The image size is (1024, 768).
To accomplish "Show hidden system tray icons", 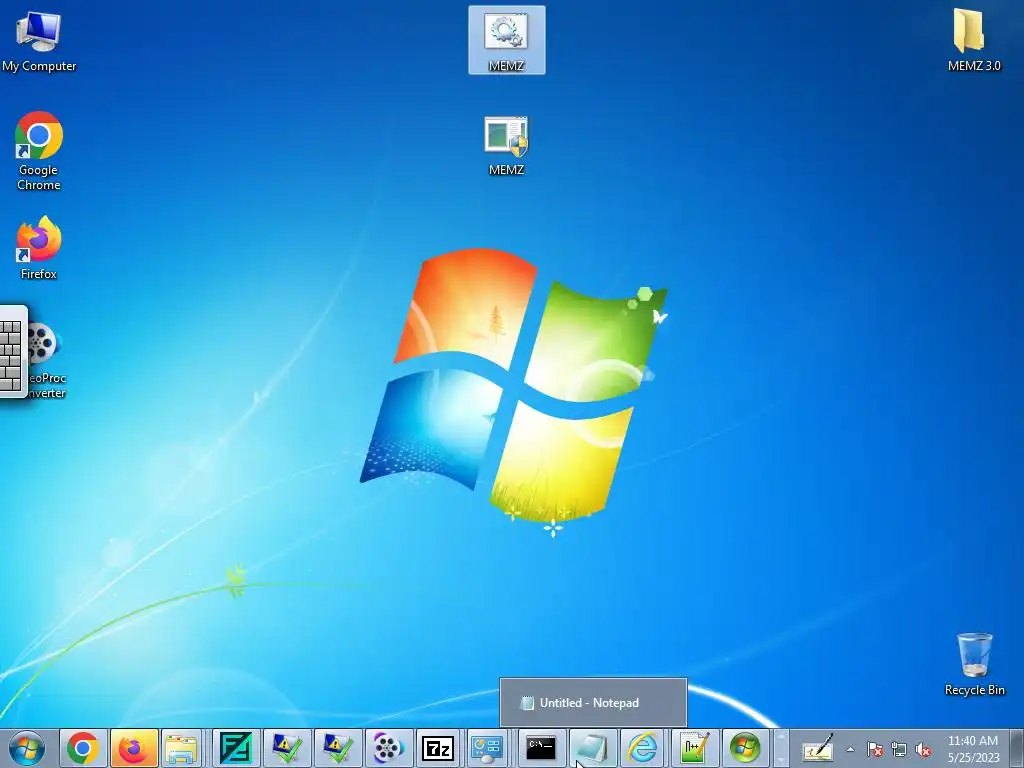I will point(850,749).
